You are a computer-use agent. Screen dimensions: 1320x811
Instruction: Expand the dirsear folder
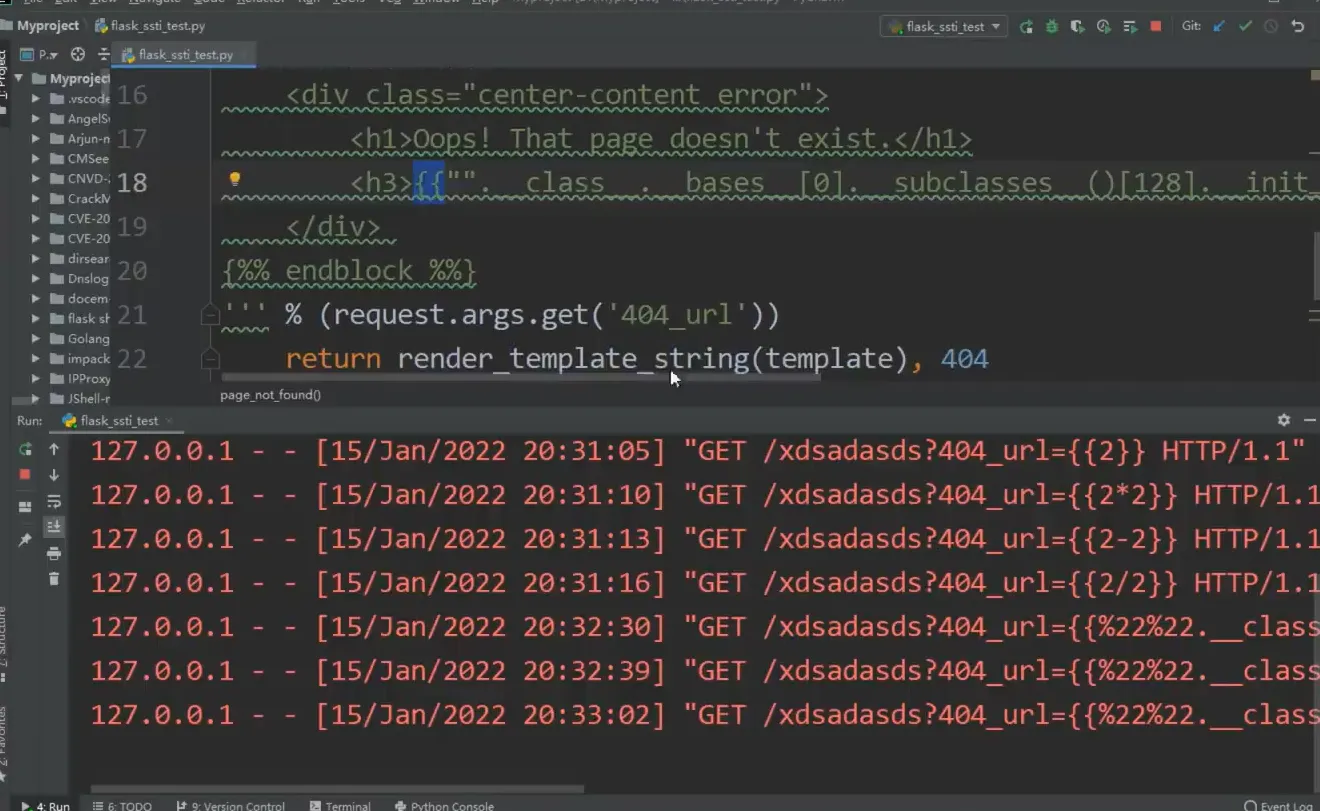pos(36,259)
